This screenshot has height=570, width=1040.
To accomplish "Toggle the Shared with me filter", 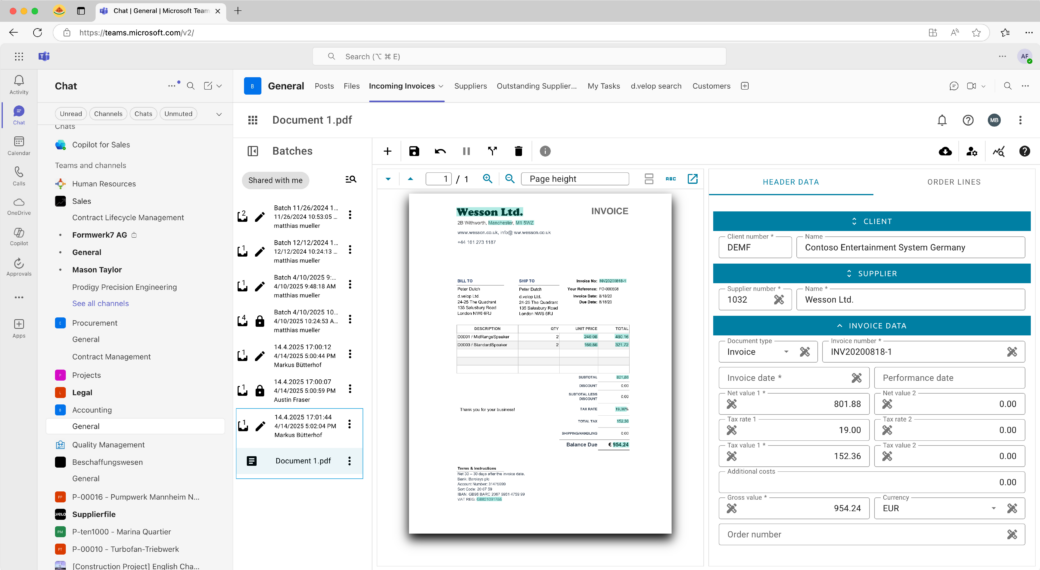I will click(x=275, y=180).
